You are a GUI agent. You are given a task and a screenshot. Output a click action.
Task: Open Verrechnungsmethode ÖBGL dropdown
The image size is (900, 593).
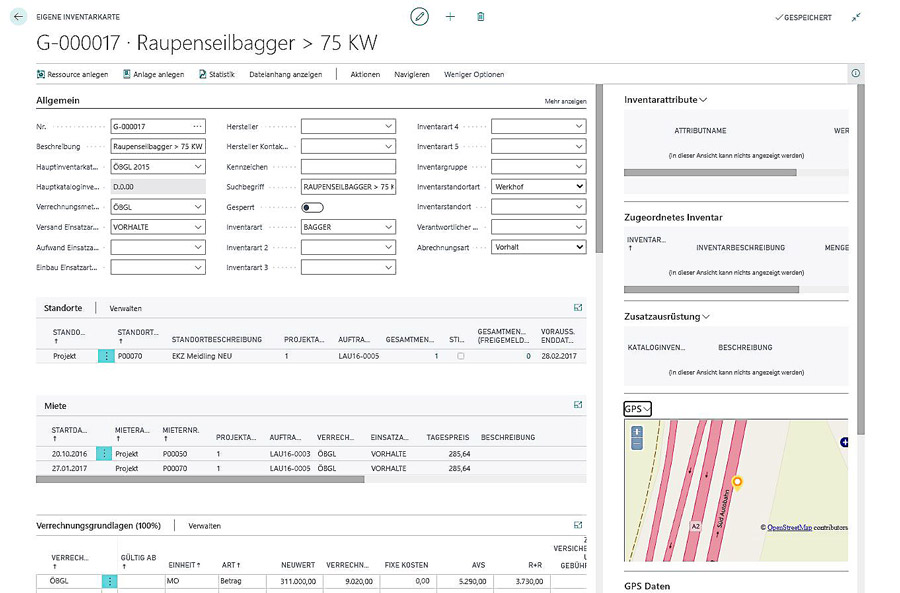(x=197, y=207)
